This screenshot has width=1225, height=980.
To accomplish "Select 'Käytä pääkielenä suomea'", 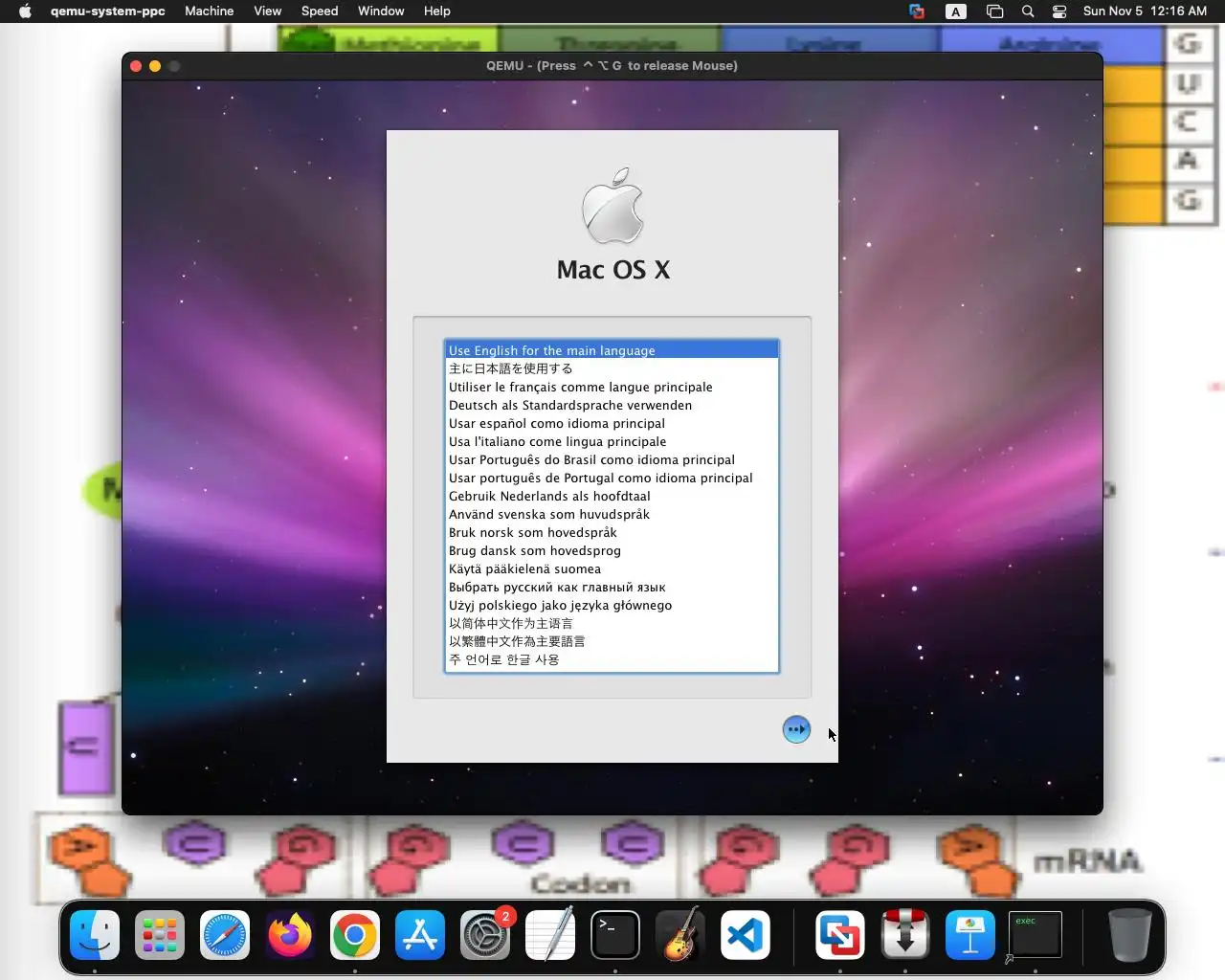I will tap(612, 568).
